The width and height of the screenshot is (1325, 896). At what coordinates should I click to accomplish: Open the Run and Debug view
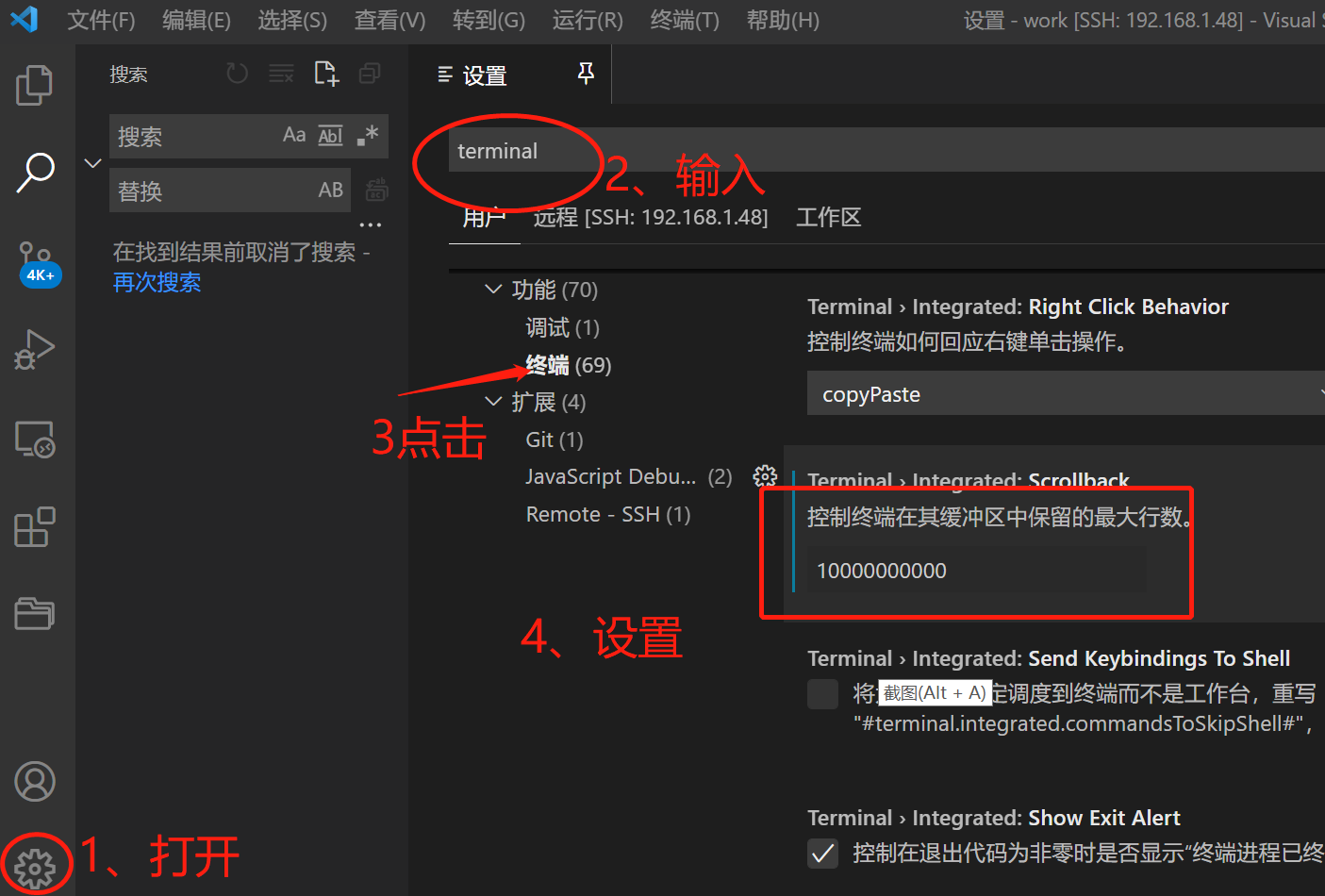coord(35,349)
